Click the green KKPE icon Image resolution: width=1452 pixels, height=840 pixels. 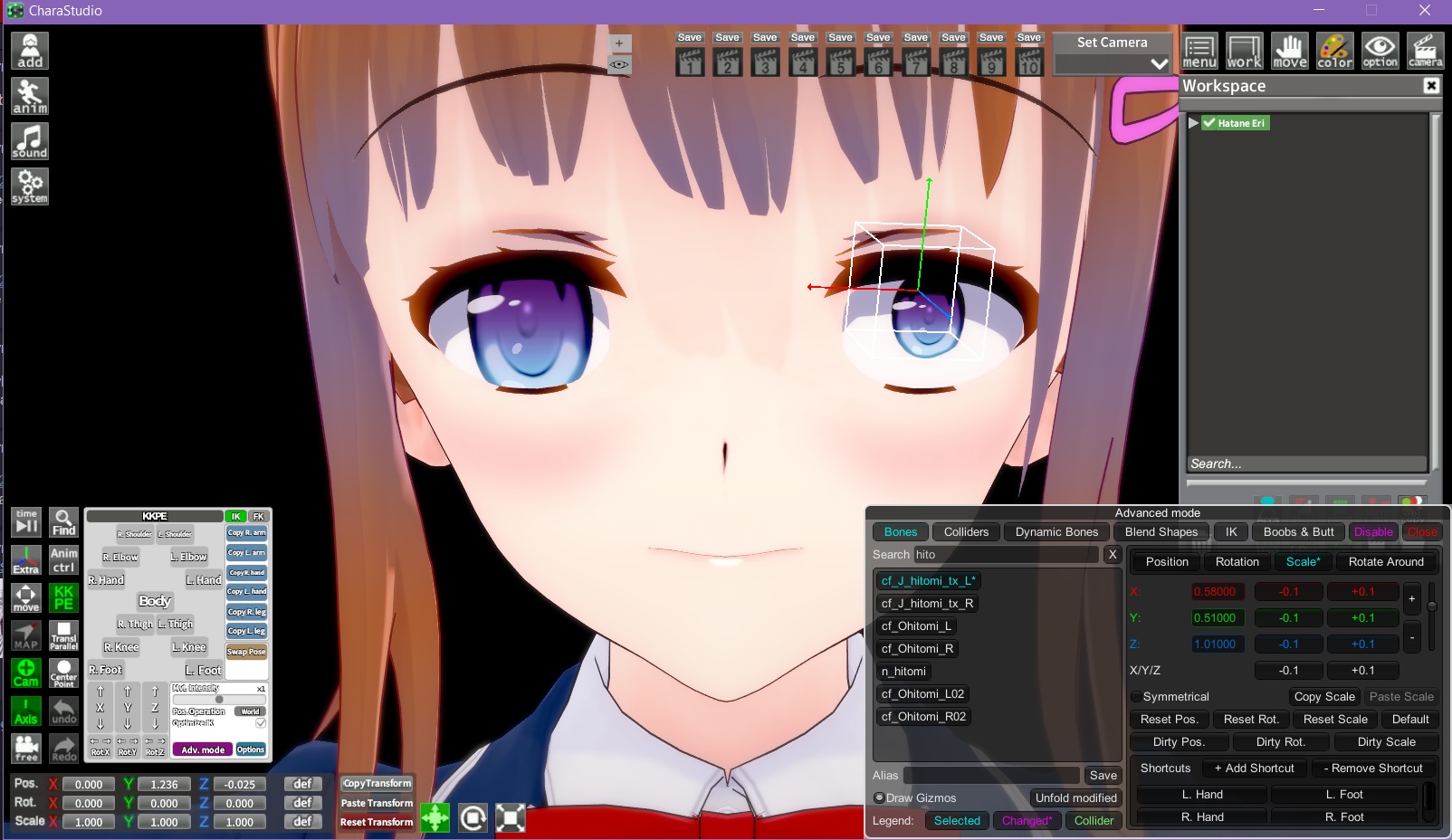[63, 597]
